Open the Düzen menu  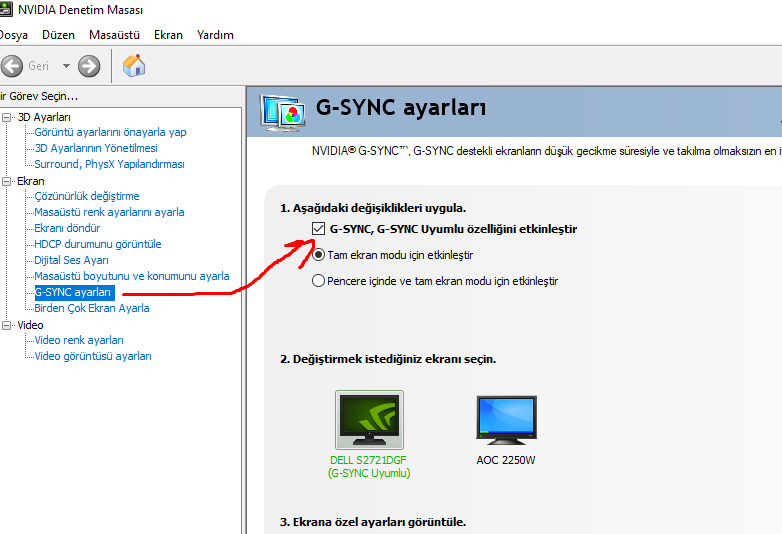pyautogui.click(x=58, y=35)
